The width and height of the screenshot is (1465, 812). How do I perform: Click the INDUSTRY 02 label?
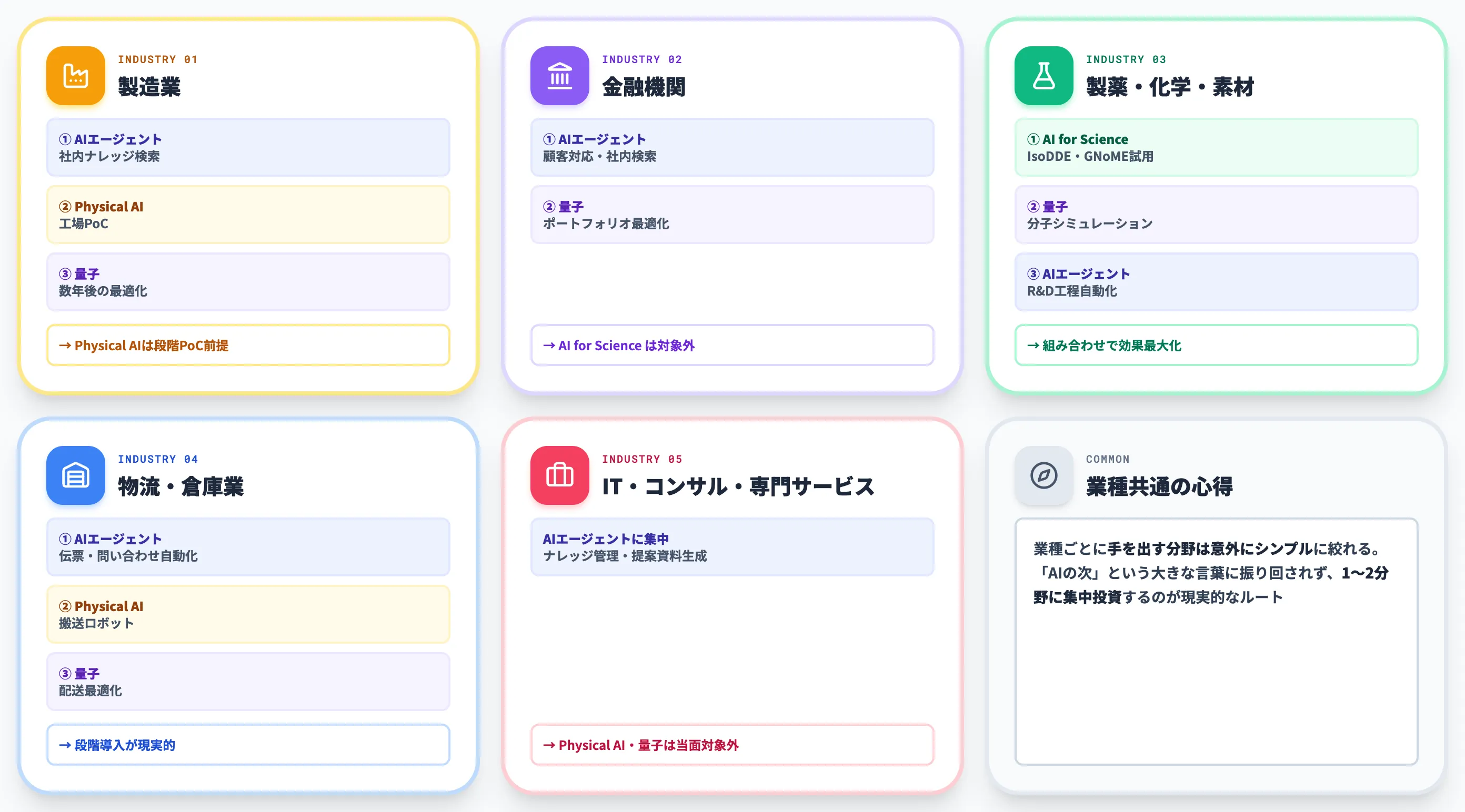(641, 59)
